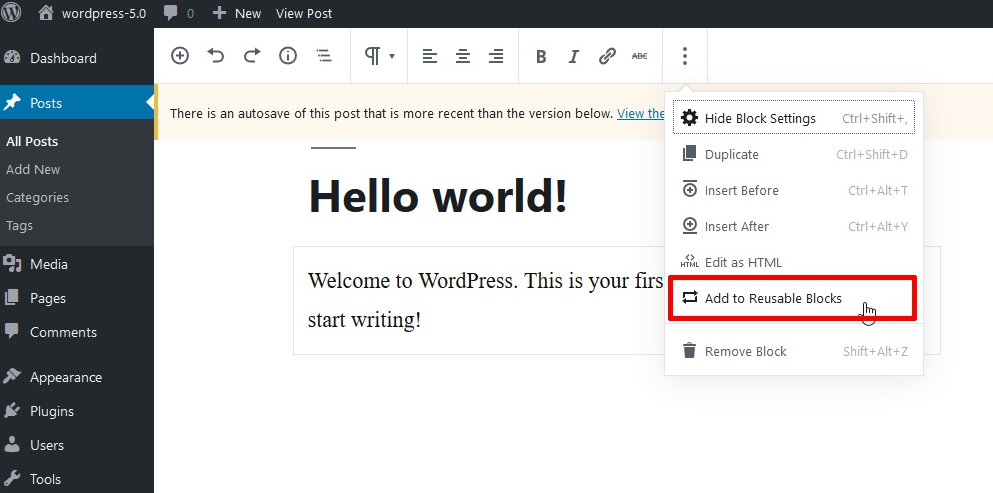Viewport: 993px width, 493px height.
Task: Open the block navigation list icon
Action: pyautogui.click(x=324, y=56)
